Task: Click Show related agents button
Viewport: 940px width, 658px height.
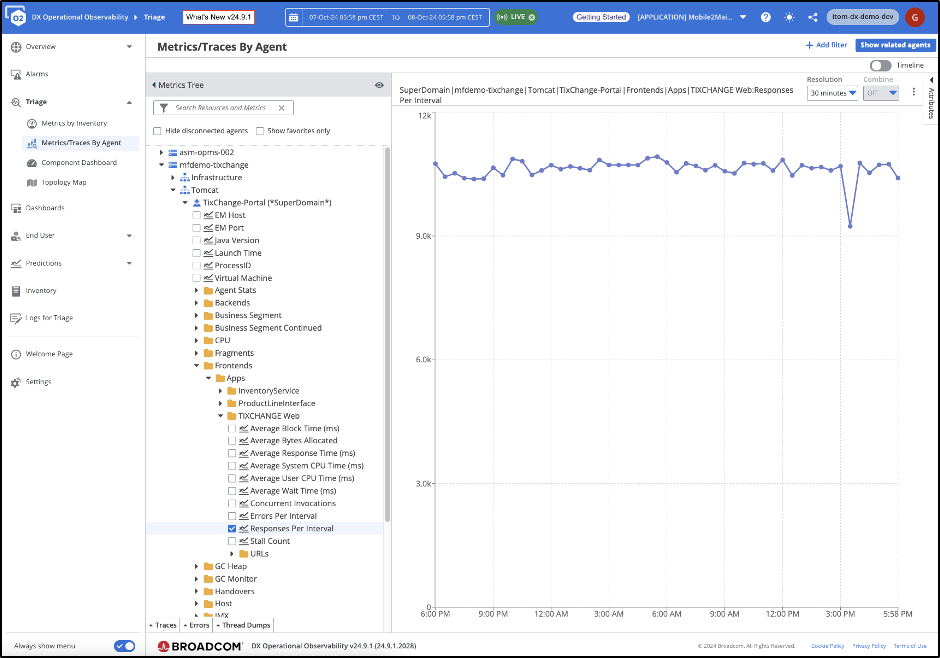Action: click(x=895, y=45)
